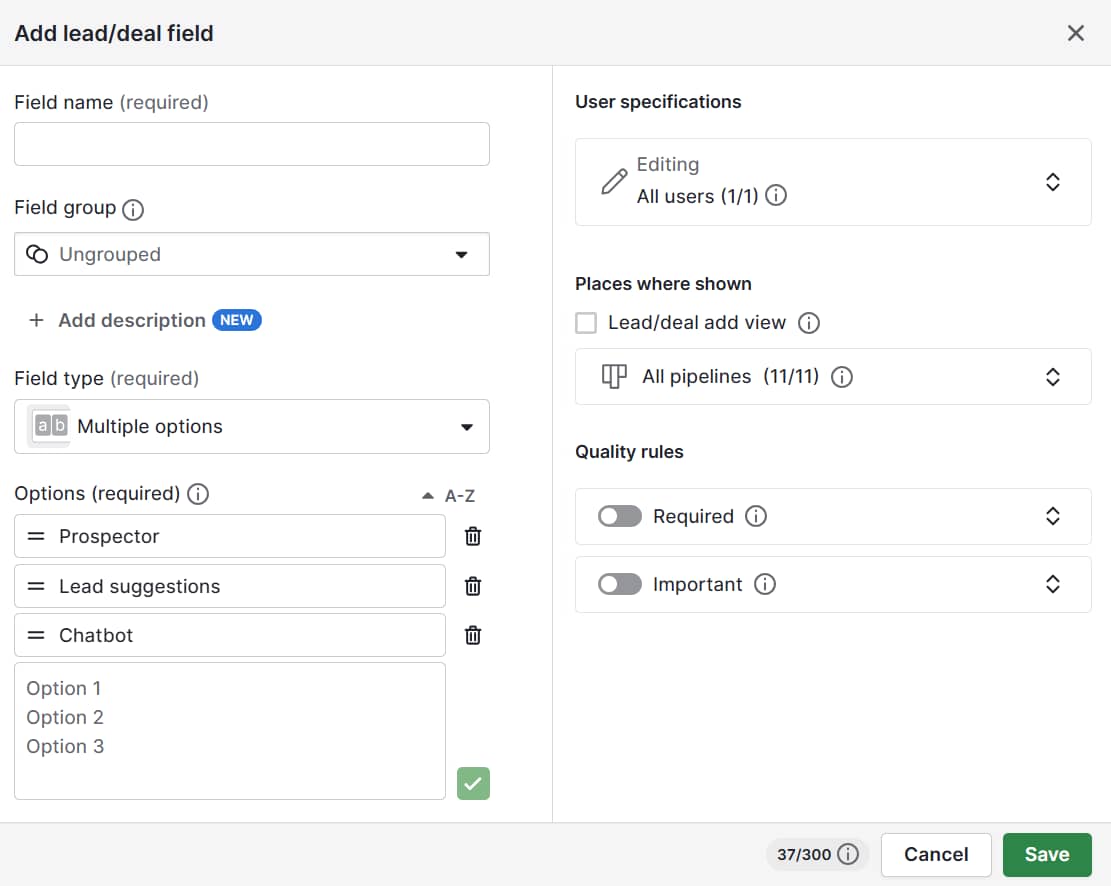Save the new lead/deal field

(x=1047, y=854)
